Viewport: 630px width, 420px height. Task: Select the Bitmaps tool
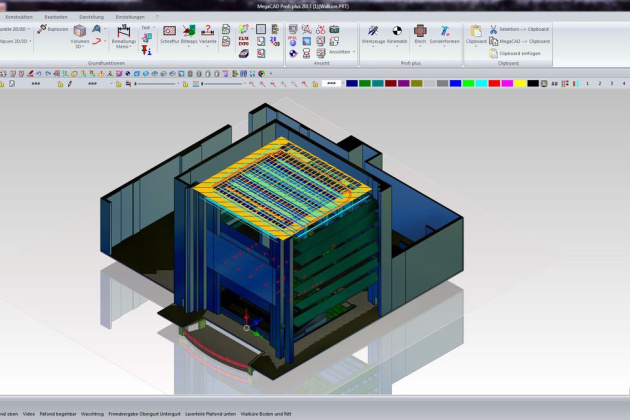click(x=189, y=33)
